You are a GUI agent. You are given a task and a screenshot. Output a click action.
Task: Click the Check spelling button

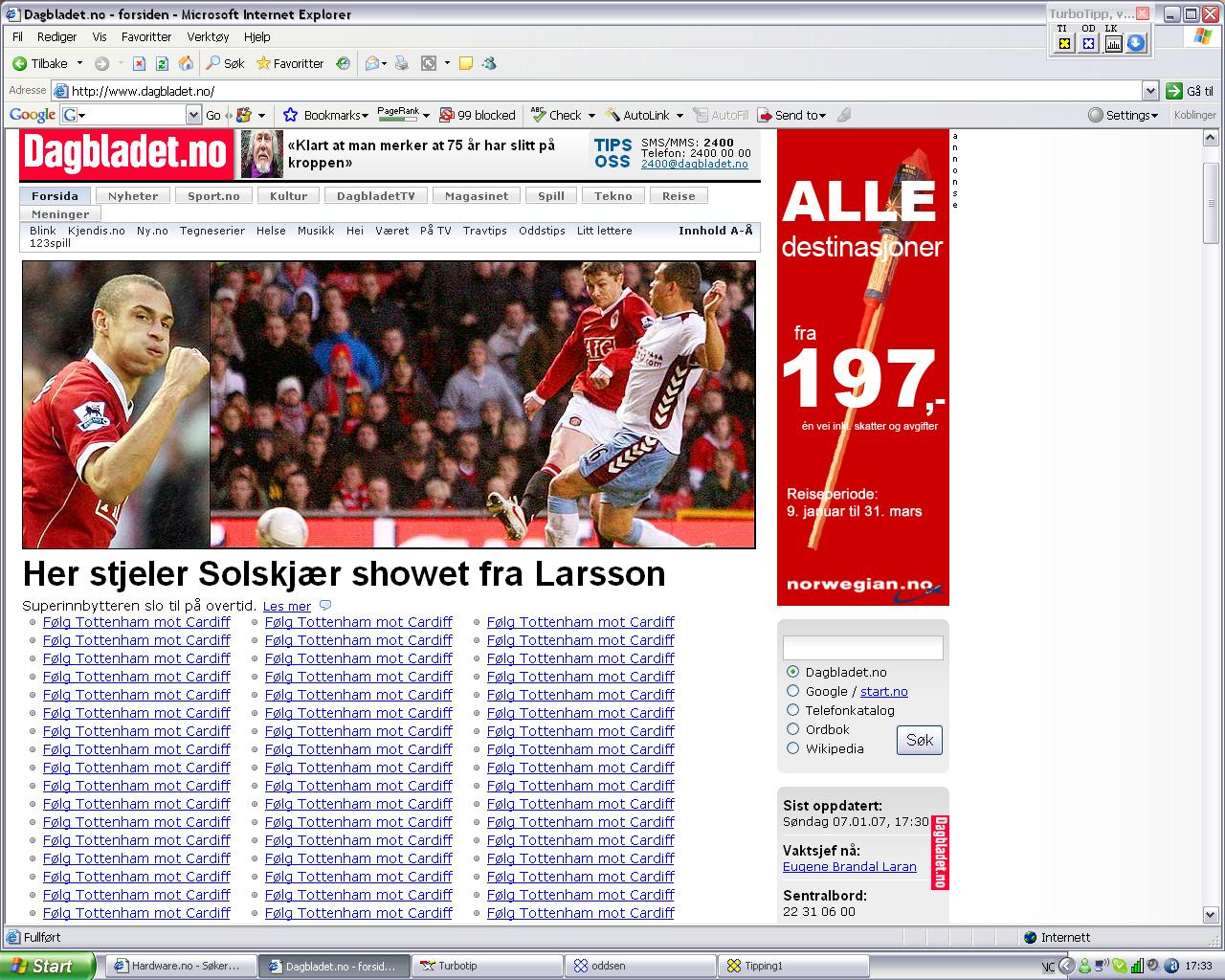(557, 115)
